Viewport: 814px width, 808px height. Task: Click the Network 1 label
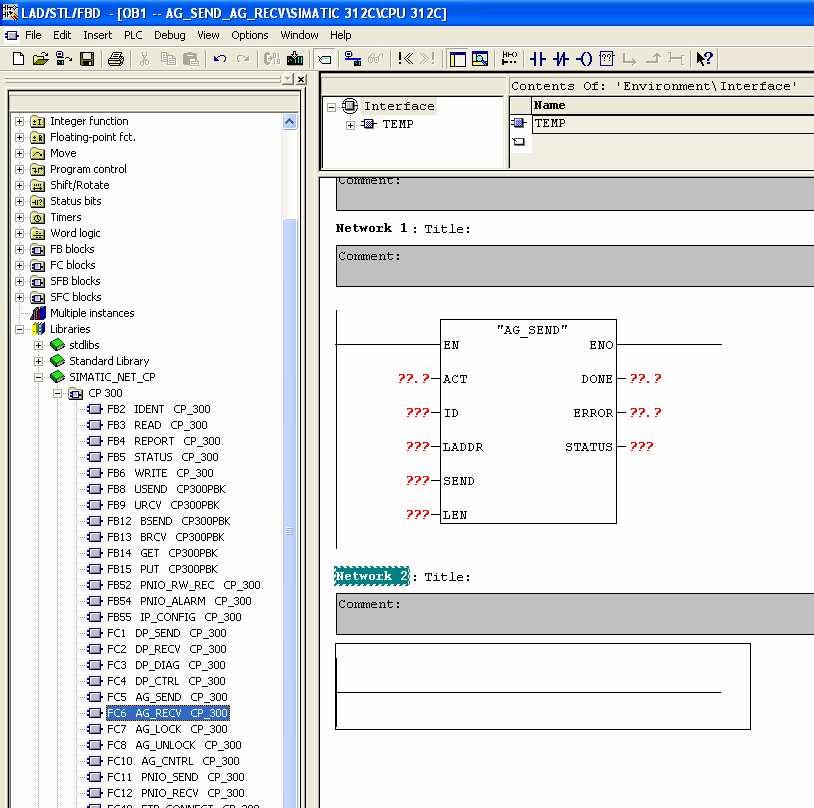tap(372, 228)
